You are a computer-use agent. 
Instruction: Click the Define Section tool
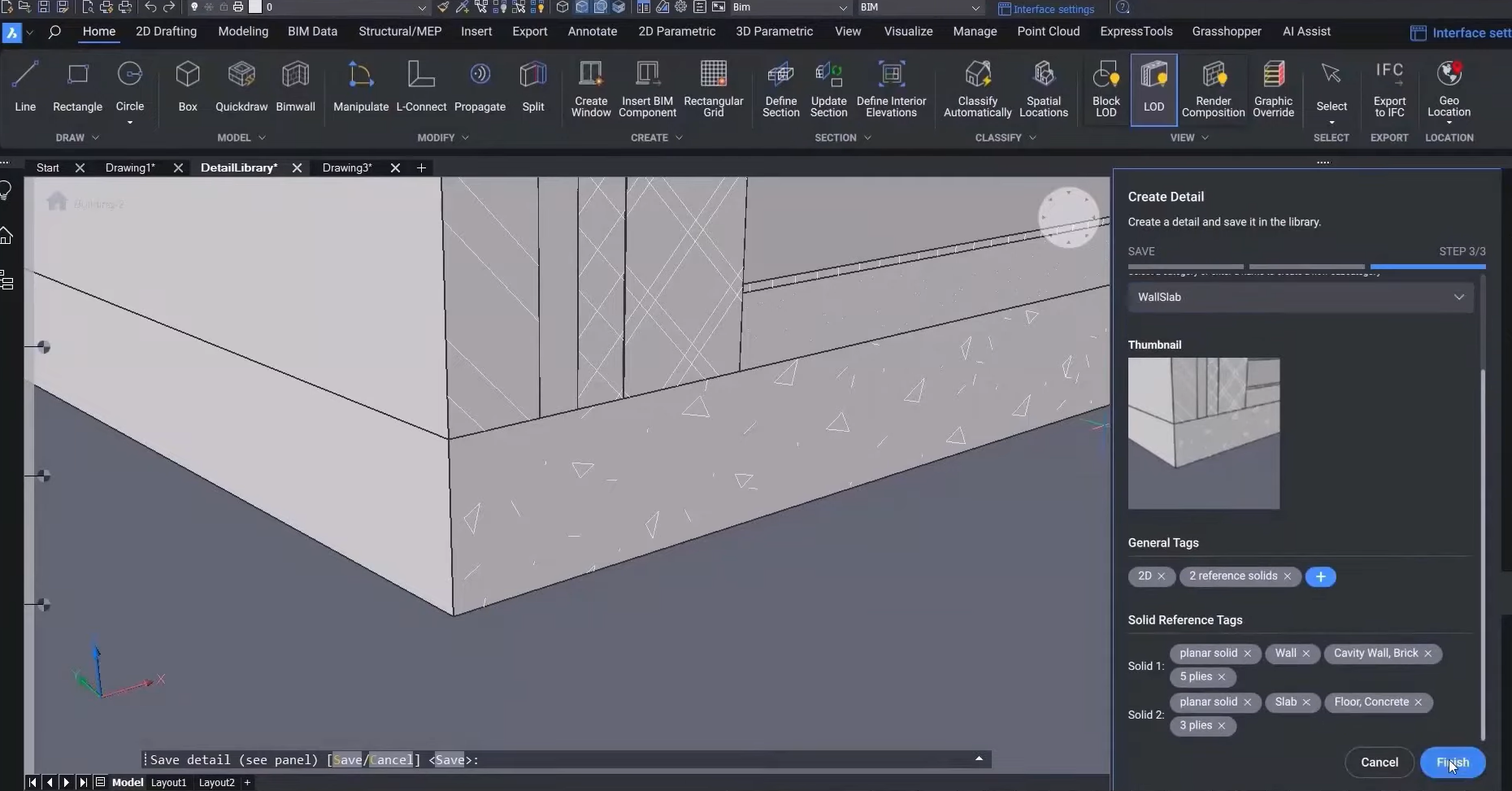pos(780,89)
